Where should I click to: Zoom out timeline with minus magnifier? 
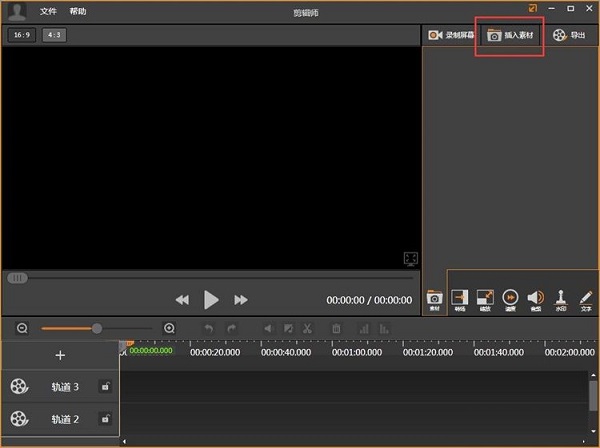click(22, 328)
